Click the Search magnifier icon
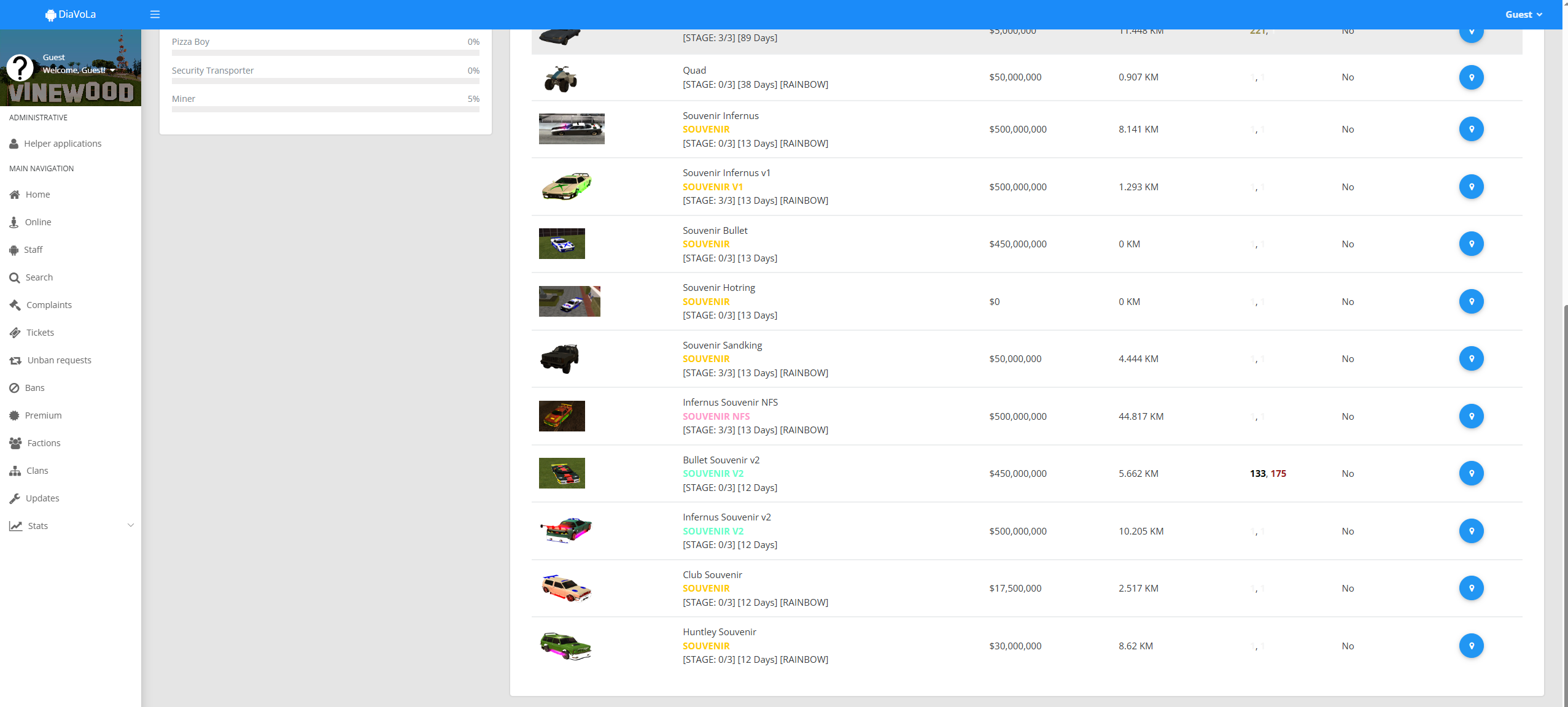The width and height of the screenshot is (1568, 707). [x=15, y=277]
